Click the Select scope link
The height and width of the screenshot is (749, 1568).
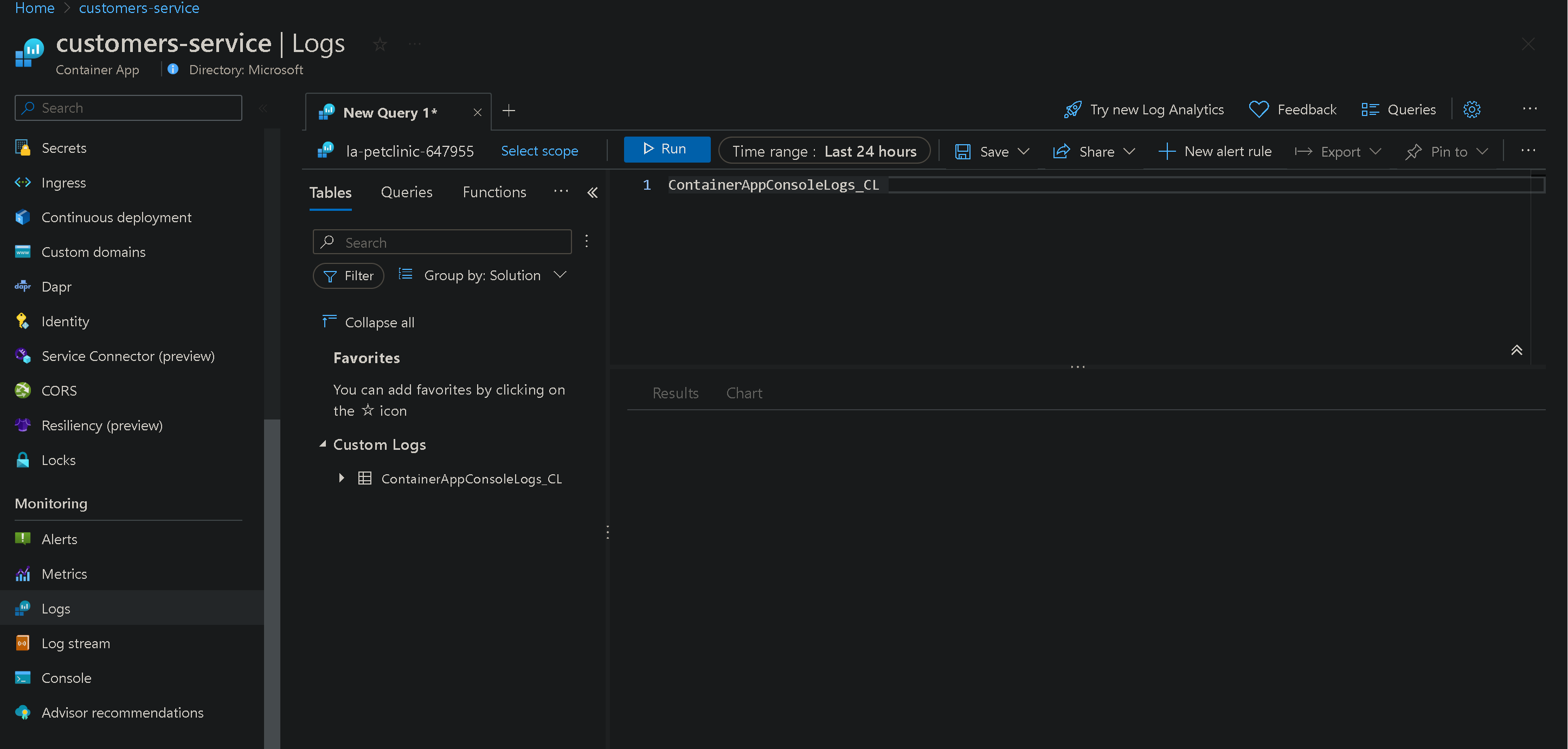tap(539, 151)
